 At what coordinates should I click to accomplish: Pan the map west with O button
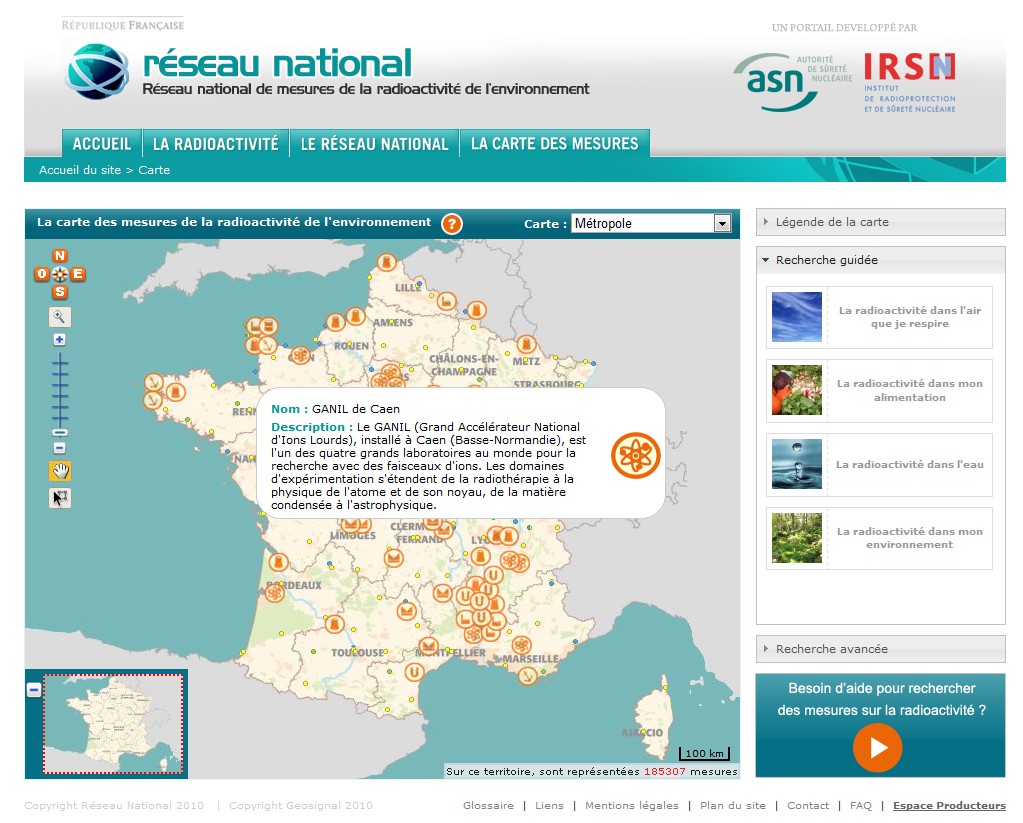42,274
